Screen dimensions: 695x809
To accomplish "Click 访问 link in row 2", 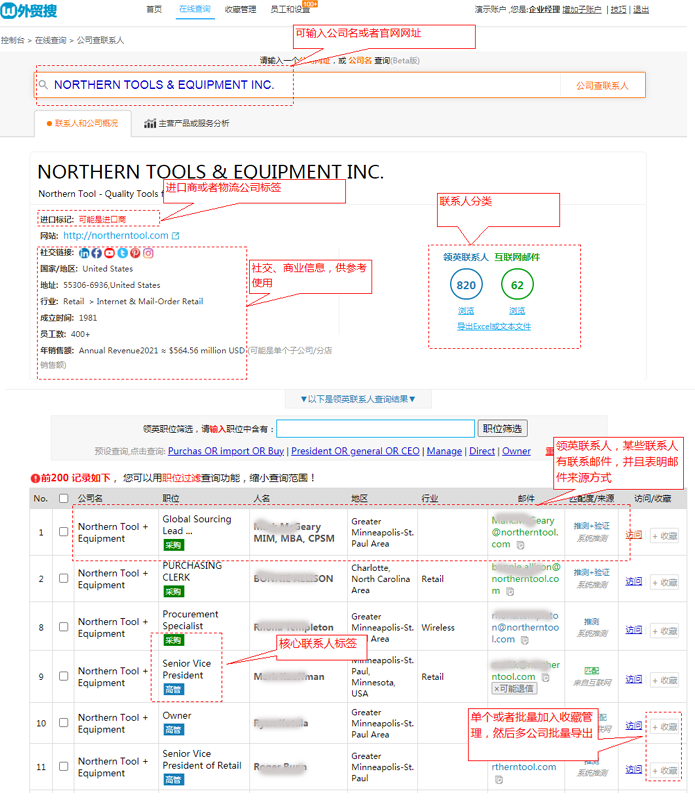I will tap(634, 581).
